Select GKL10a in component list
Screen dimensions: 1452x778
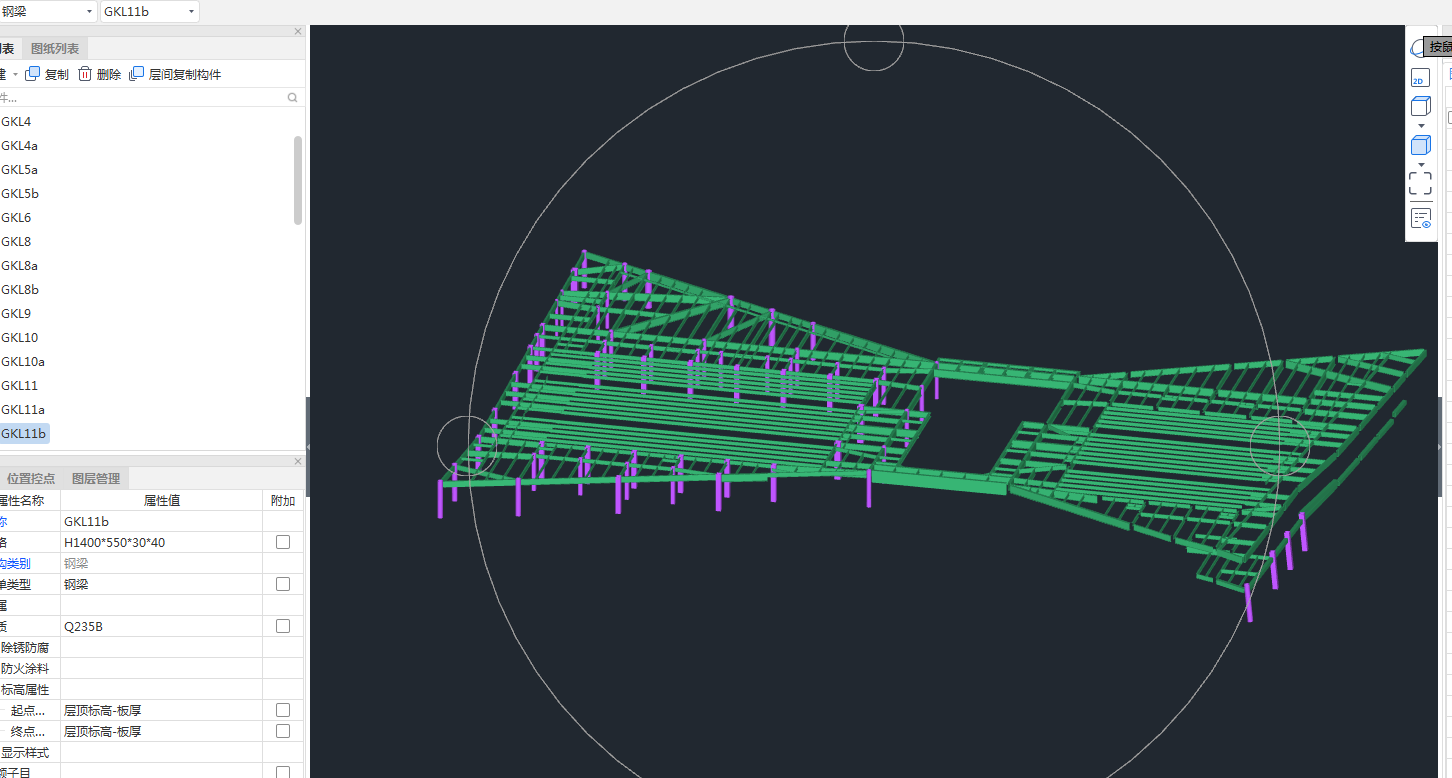click(23, 362)
